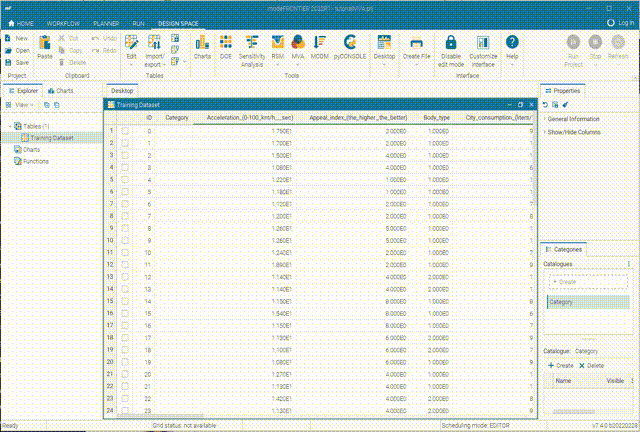Screen dimensions: 640x432
Task: Open the MCDM tool
Action: (x=320, y=42)
